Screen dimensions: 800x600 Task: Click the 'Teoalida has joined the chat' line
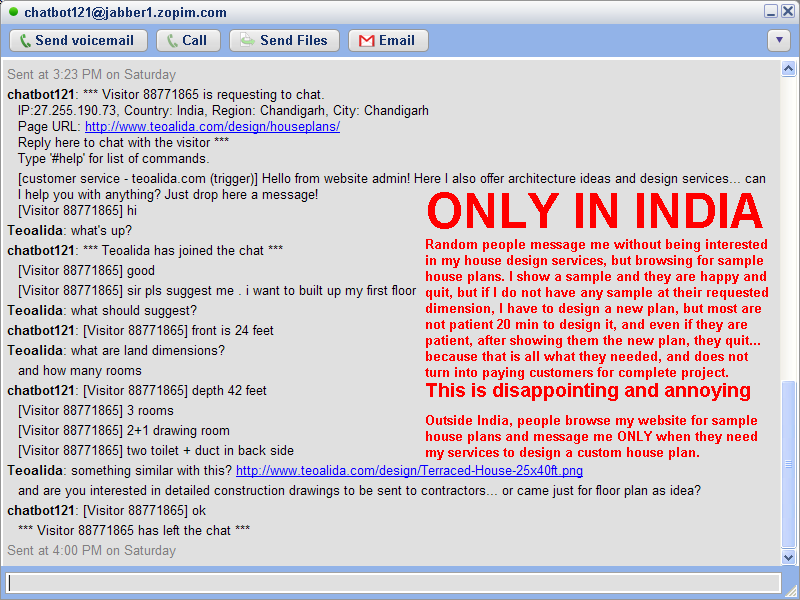pyautogui.click(x=145, y=251)
